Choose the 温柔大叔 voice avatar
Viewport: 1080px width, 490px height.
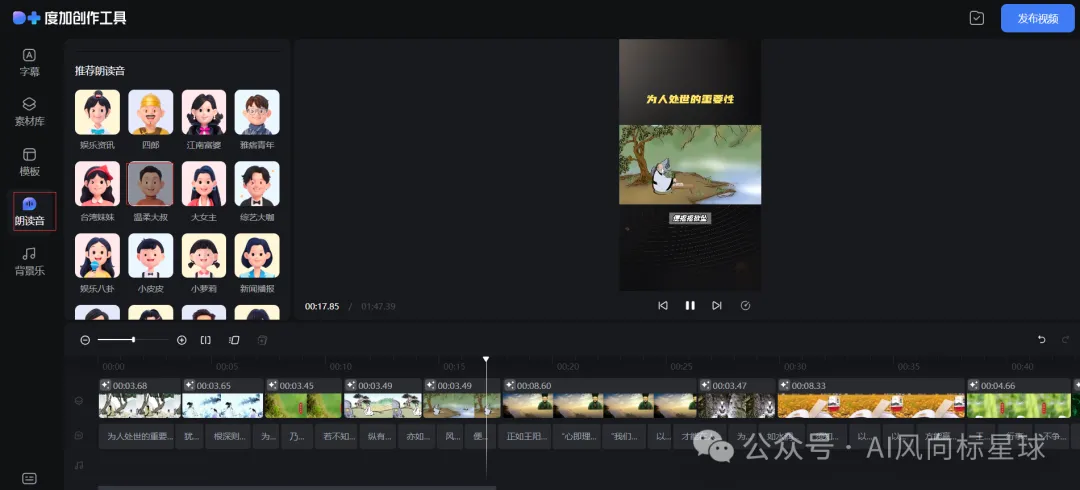coord(150,184)
